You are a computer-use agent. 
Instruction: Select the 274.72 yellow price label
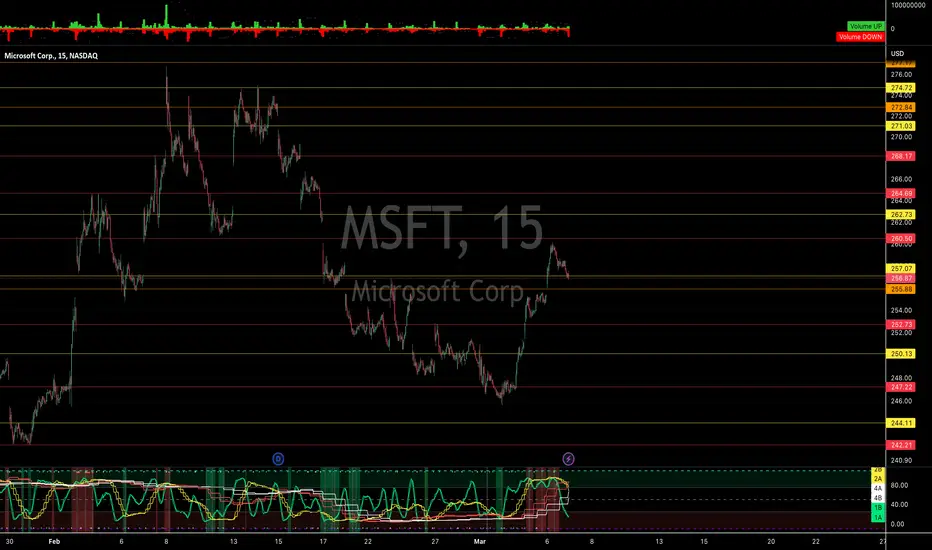click(902, 87)
